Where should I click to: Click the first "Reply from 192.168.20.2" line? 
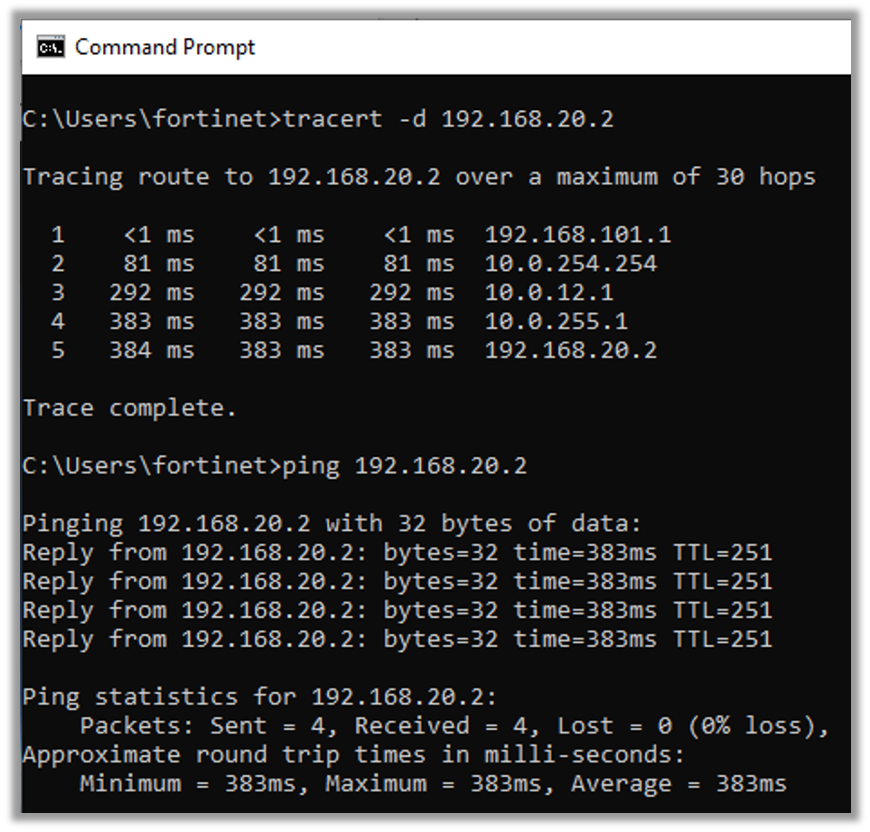(x=397, y=552)
